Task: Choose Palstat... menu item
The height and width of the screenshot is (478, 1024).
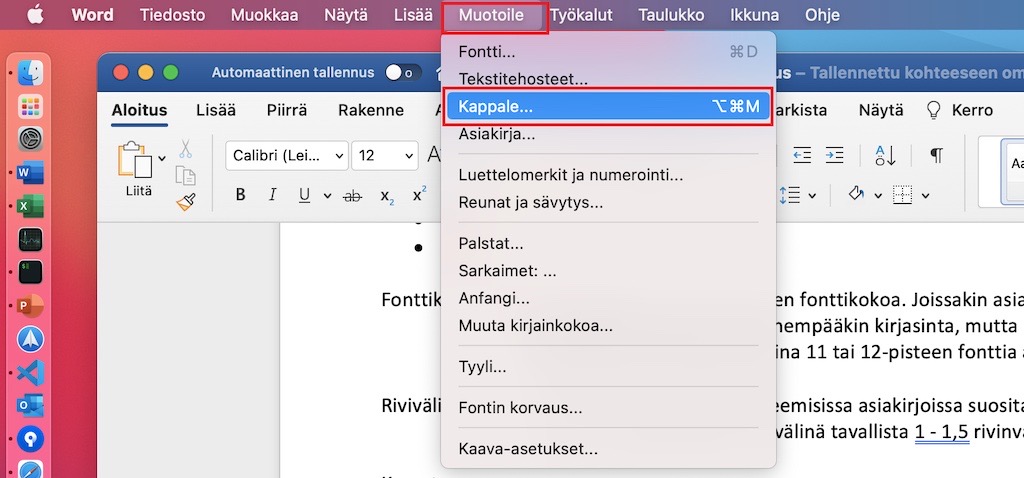Action: click(x=608, y=244)
